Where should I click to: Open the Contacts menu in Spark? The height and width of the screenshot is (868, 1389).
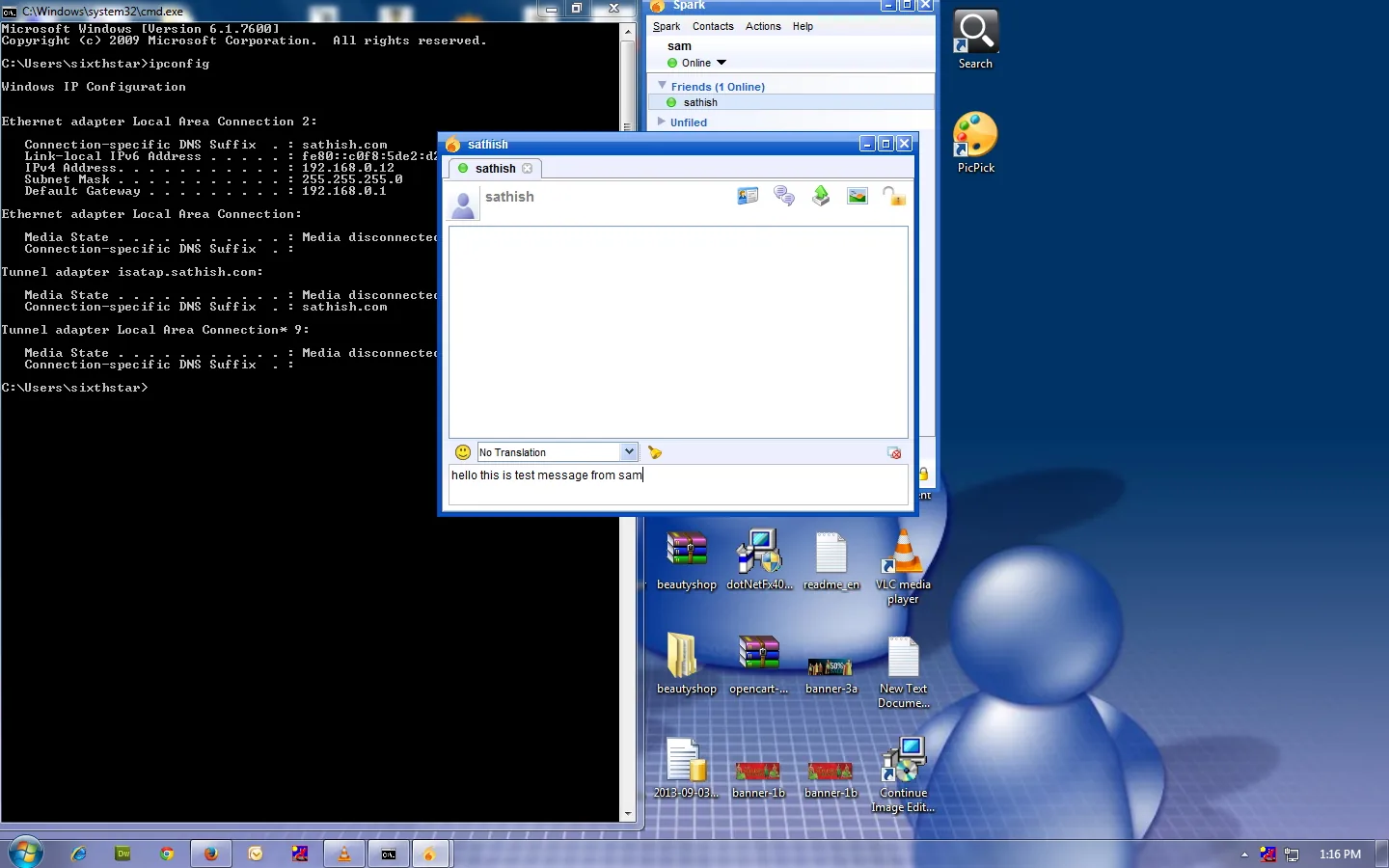coord(713,26)
